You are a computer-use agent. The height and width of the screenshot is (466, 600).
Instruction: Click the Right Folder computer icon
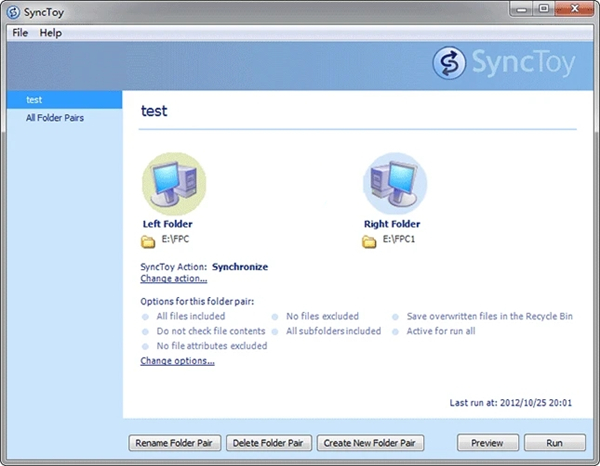[x=394, y=184]
